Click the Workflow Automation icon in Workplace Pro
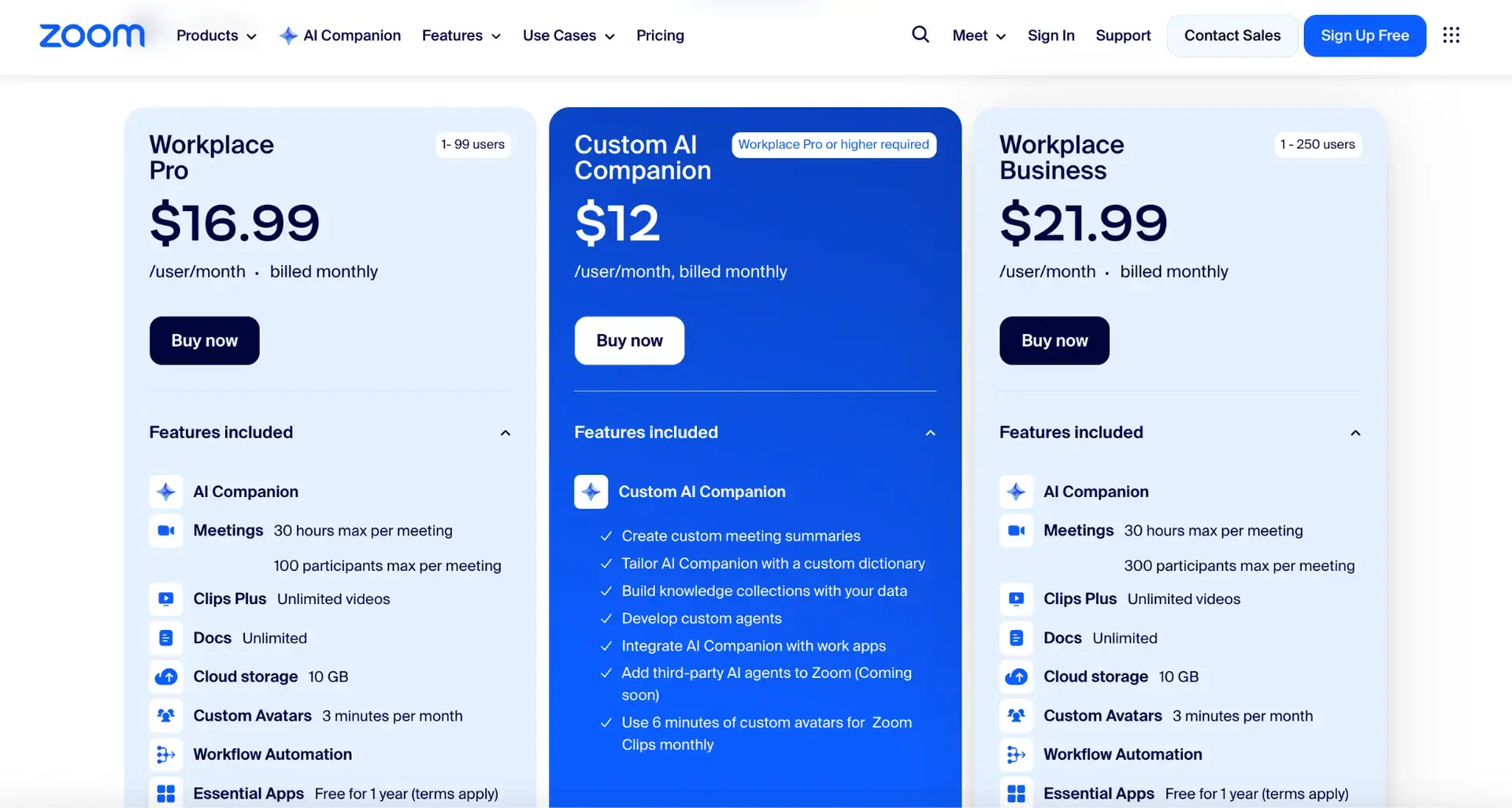 coord(165,754)
